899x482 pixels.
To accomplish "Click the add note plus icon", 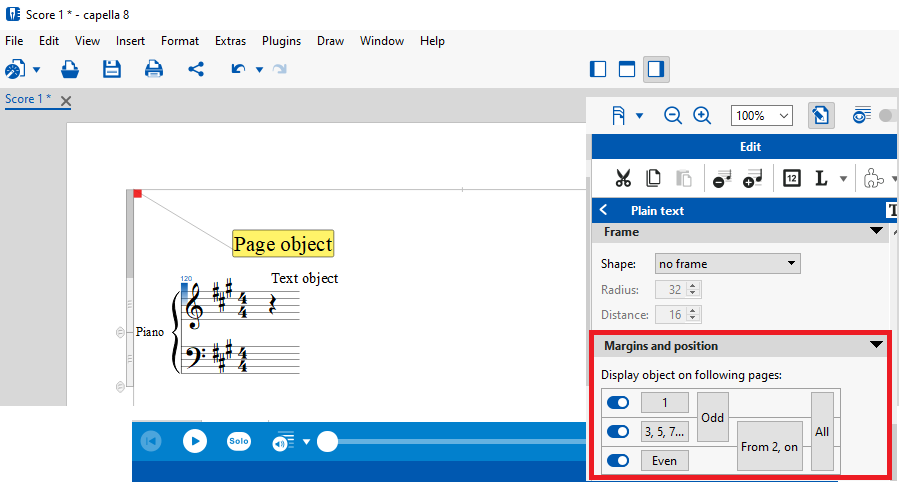I will tap(753, 179).
